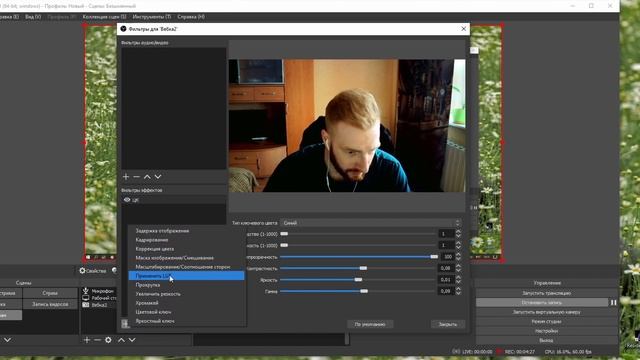640x360 pixels.
Task: Move audio/video filter down arrow
Action: click(x=158, y=177)
